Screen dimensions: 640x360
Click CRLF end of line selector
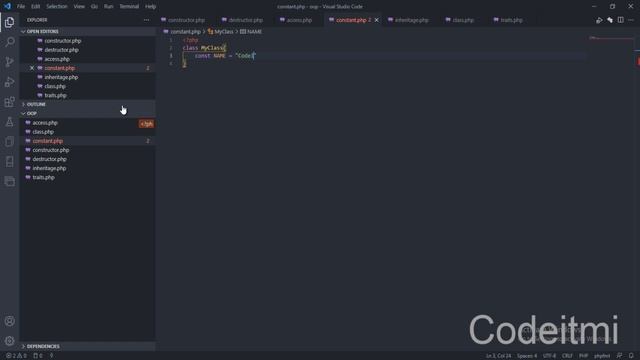[x=567, y=356]
